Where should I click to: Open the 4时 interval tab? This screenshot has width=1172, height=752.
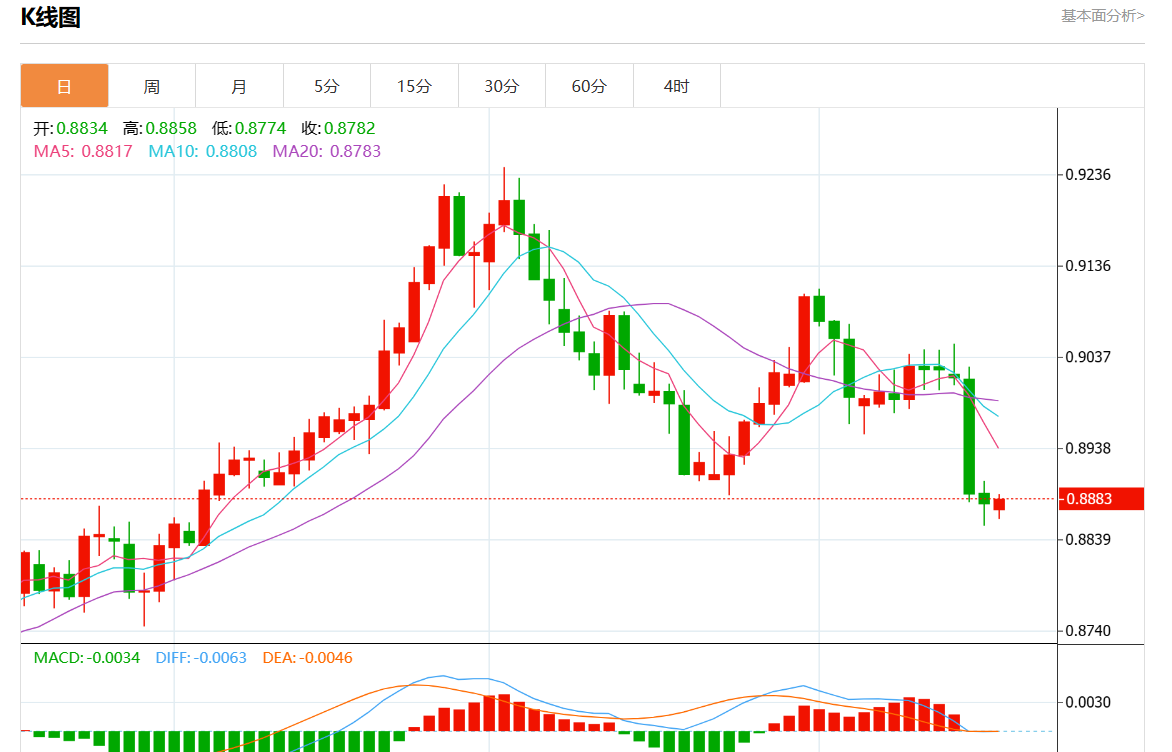point(676,86)
